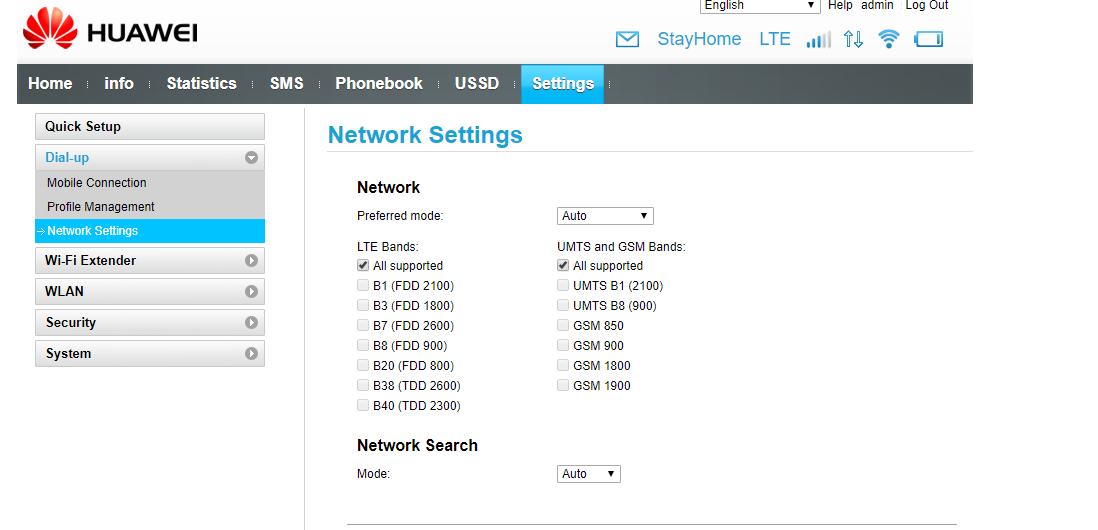Click the battery status icon
The image size is (1098, 530).
click(x=929, y=40)
